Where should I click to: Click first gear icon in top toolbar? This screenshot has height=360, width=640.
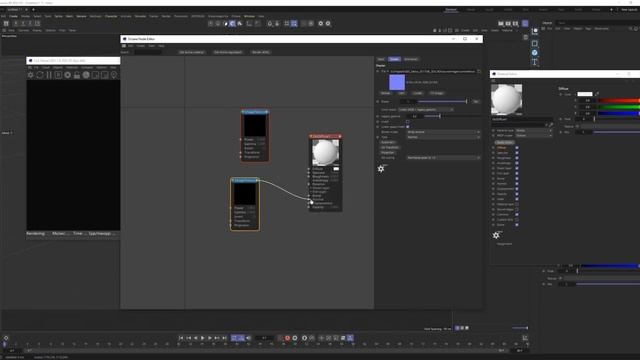pos(320,24)
